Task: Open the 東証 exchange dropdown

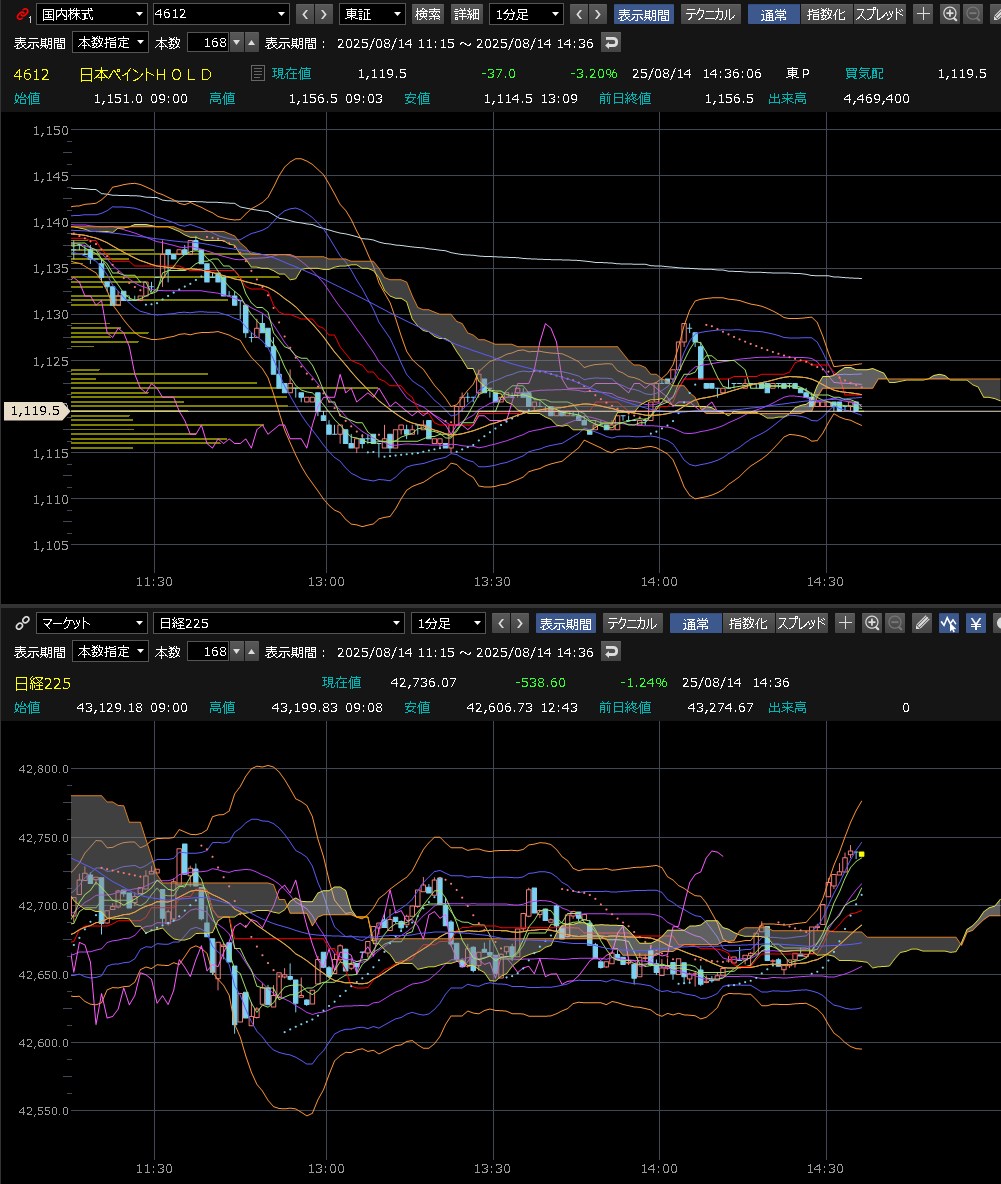Action: point(372,14)
